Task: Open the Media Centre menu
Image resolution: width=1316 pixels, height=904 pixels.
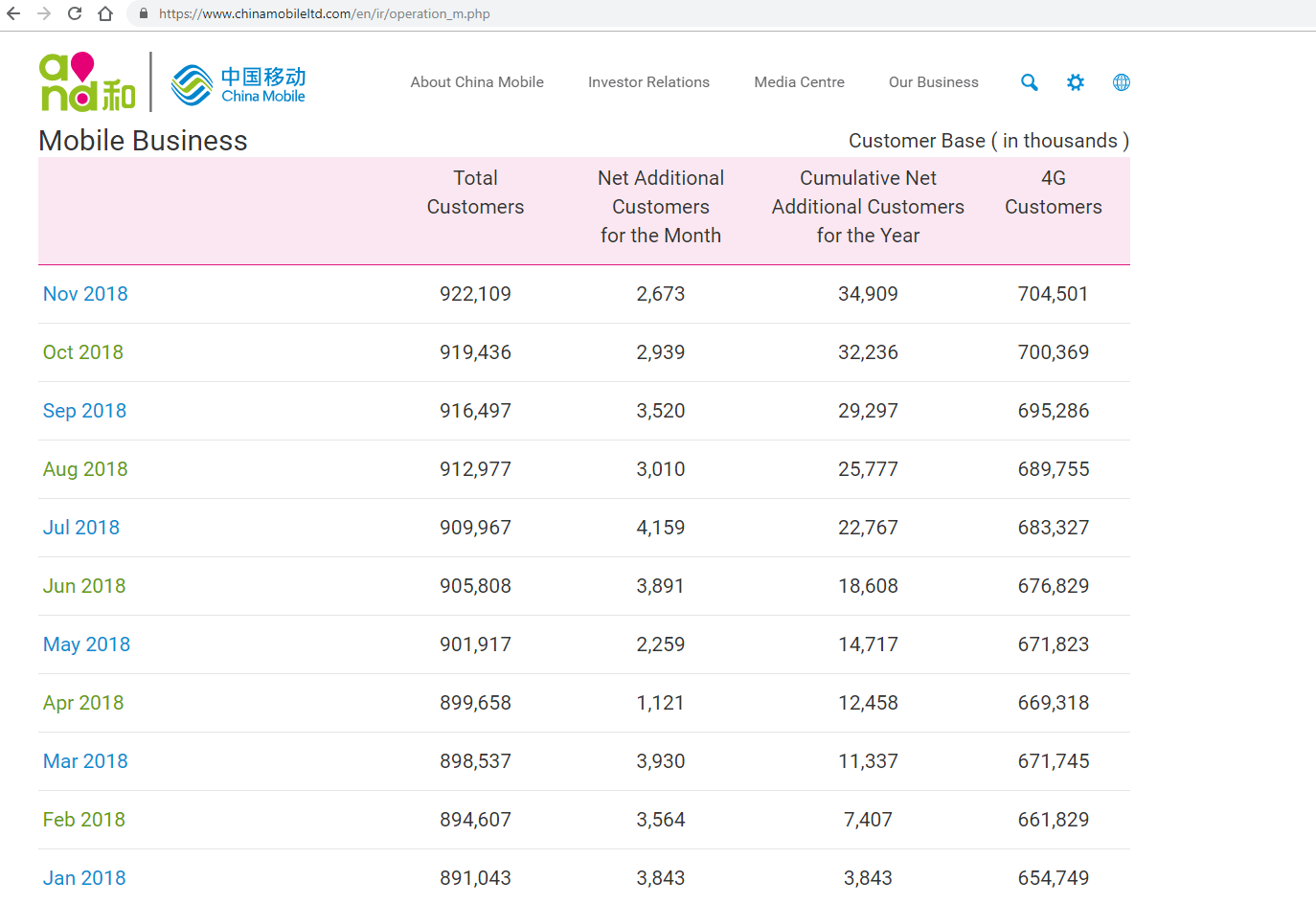Action: coord(799,82)
